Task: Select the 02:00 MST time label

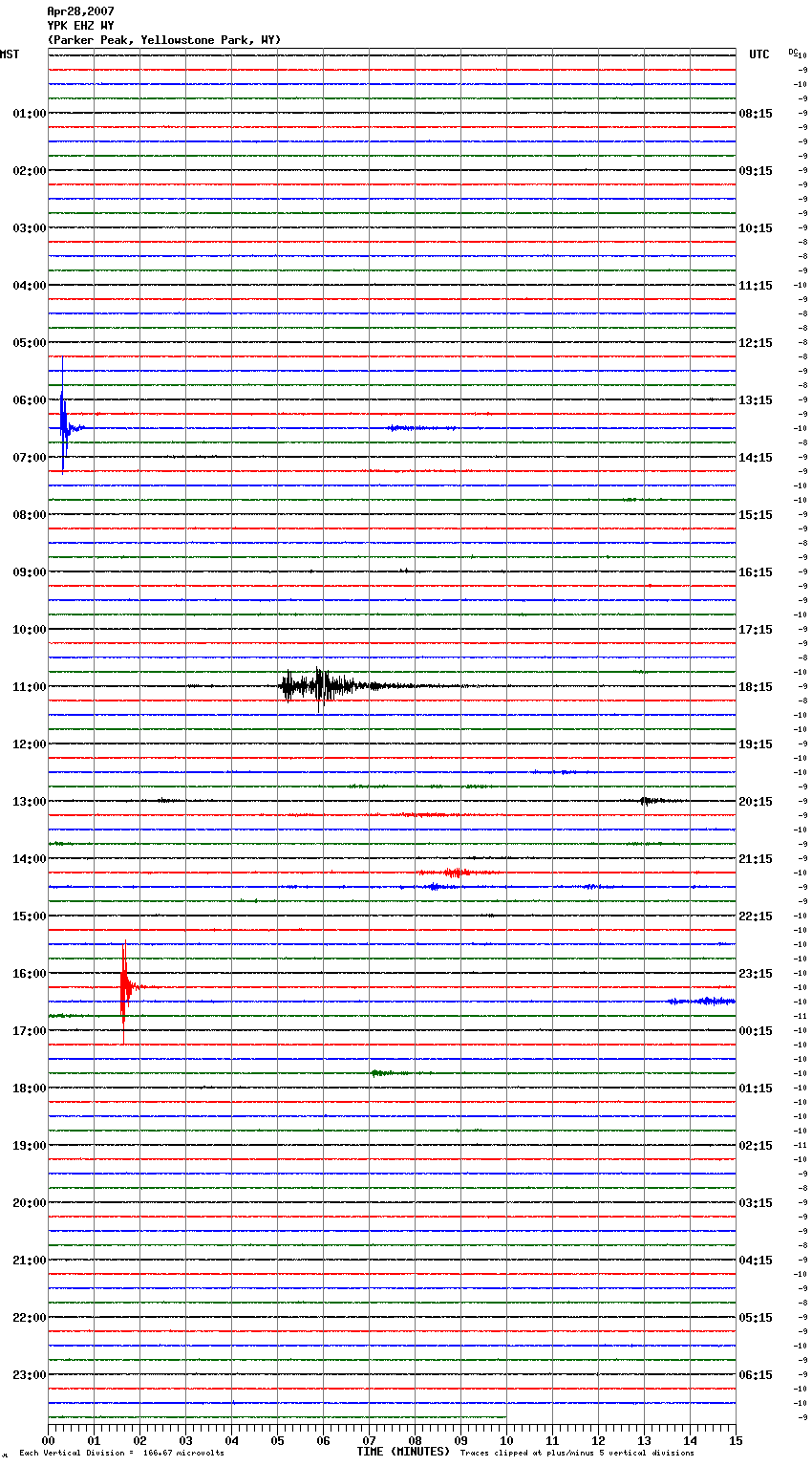Action: click(x=30, y=171)
